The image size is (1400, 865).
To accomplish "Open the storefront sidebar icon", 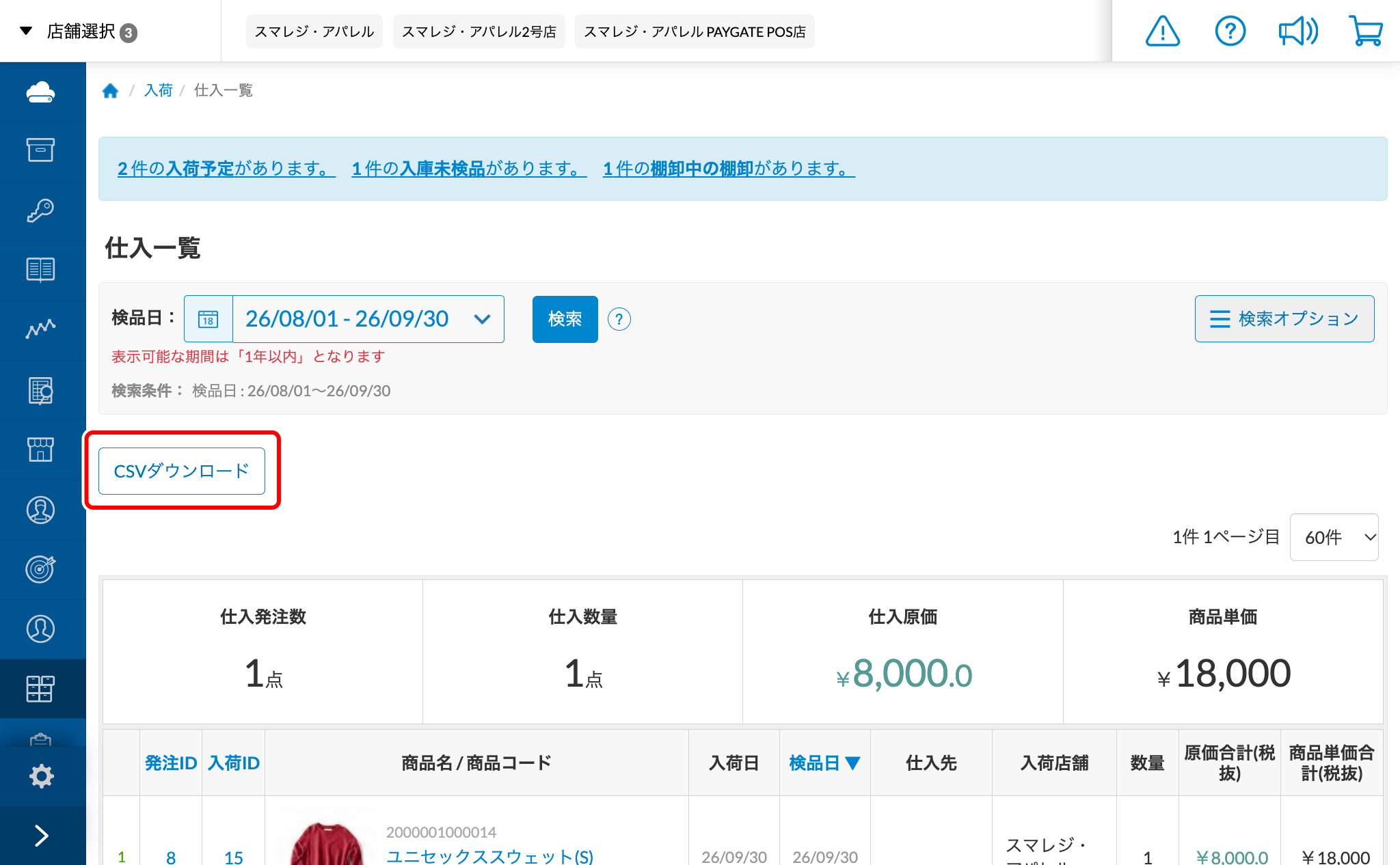I will tap(41, 450).
